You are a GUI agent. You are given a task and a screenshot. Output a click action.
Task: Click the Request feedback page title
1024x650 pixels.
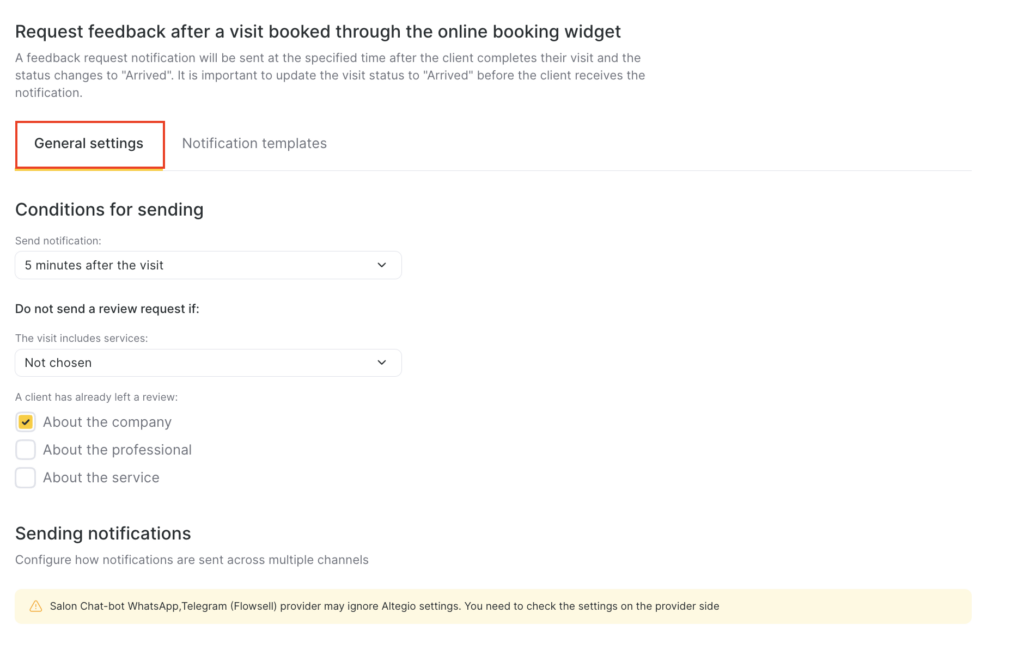[x=318, y=32]
